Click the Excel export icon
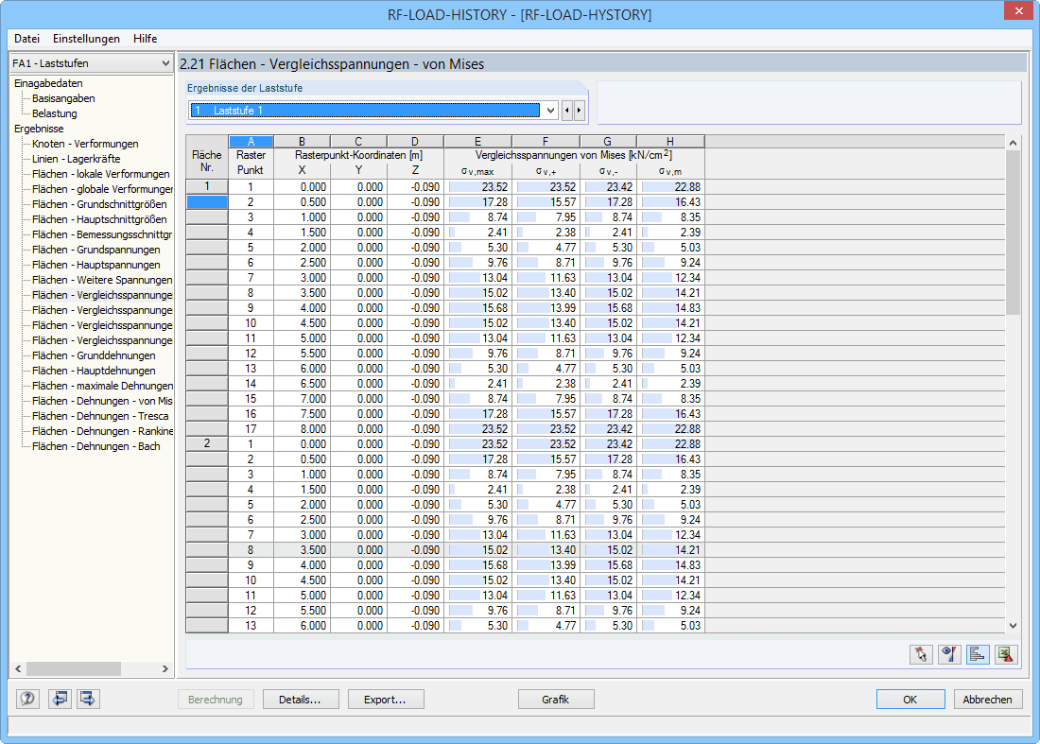The image size is (1040, 744). 1006,654
